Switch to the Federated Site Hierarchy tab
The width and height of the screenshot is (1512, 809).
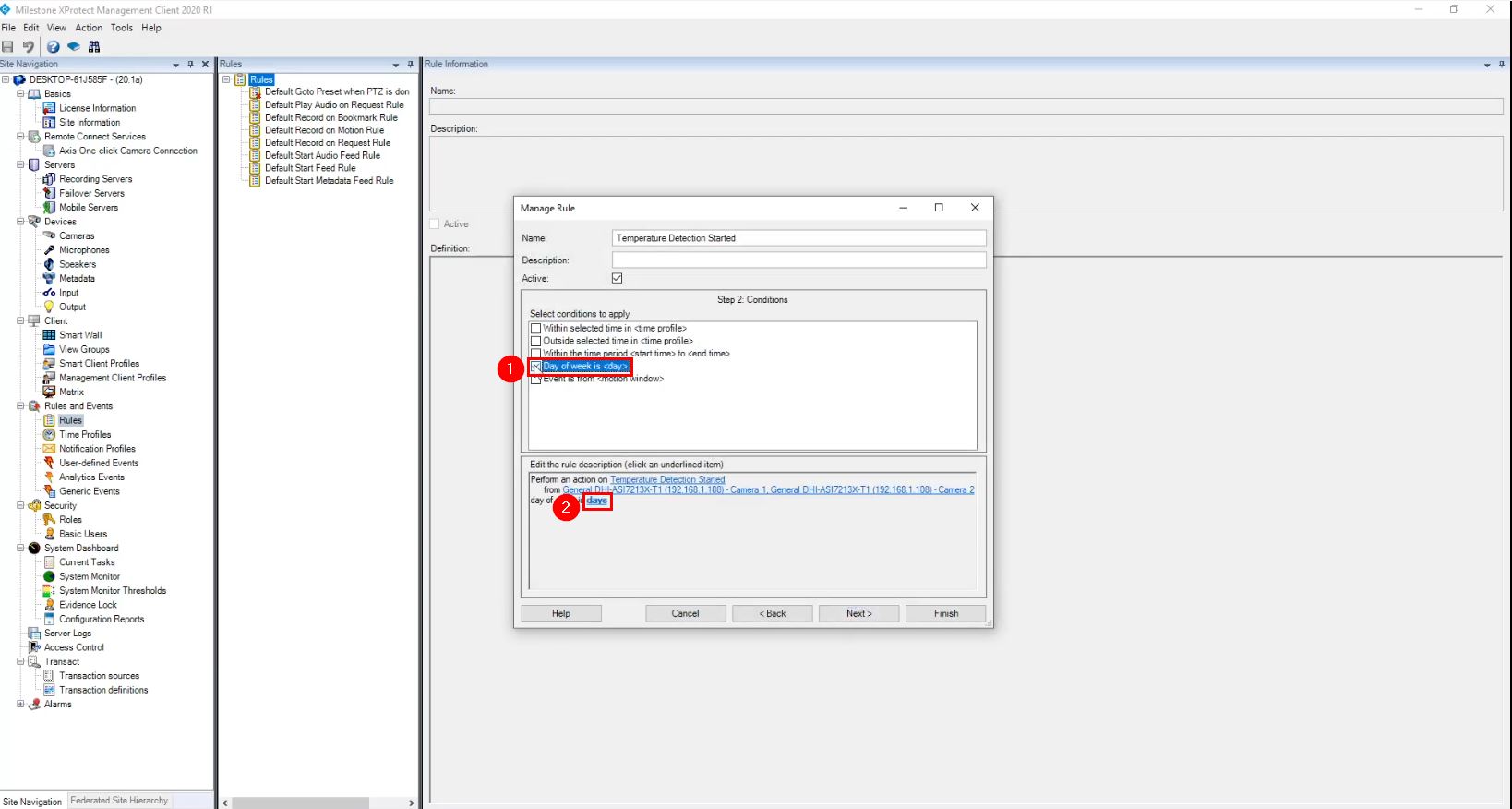(119, 801)
